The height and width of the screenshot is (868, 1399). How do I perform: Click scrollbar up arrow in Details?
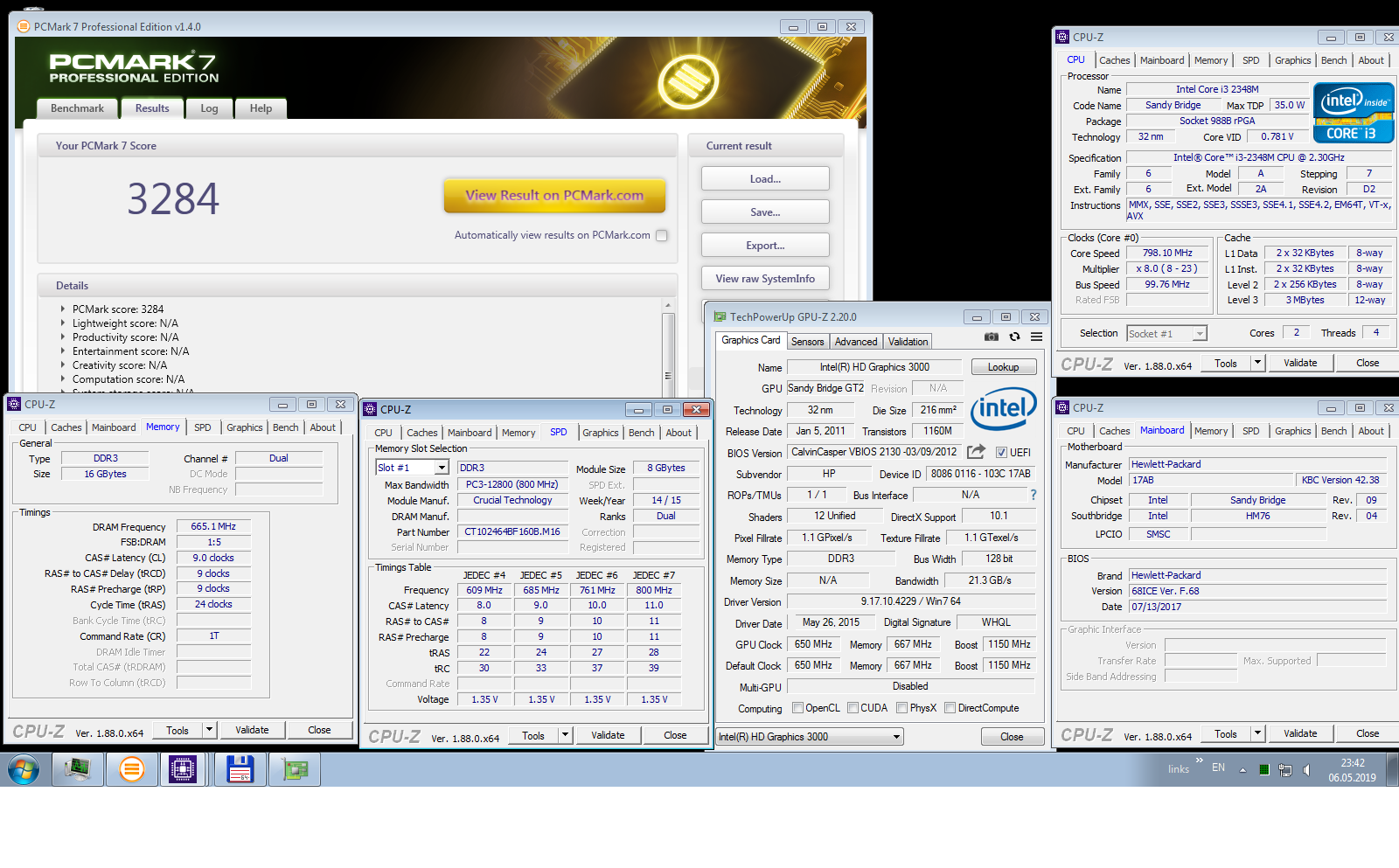[x=668, y=306]
